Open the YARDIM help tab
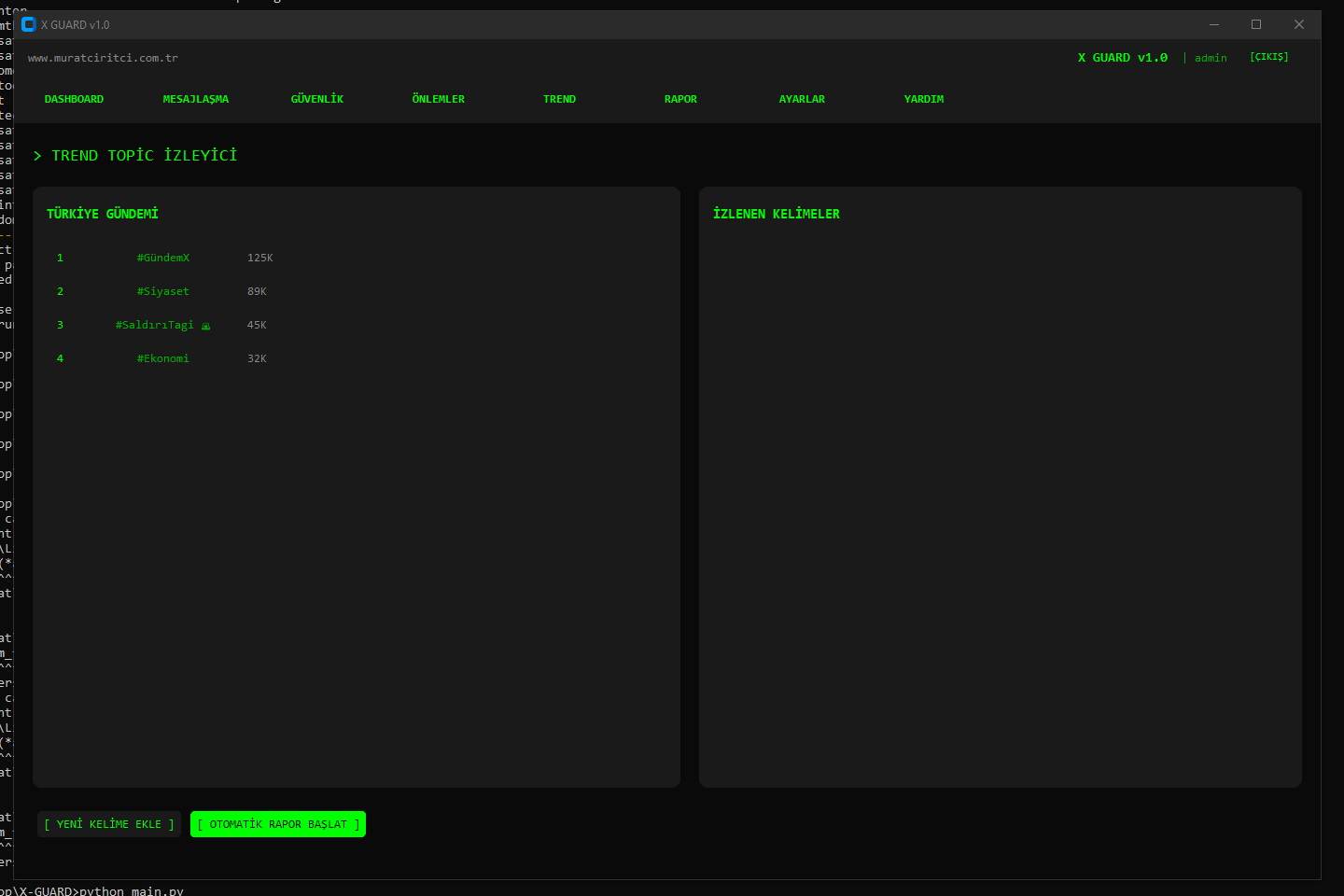This screenshot has height=896, width=1344. [x=923, y=99]
